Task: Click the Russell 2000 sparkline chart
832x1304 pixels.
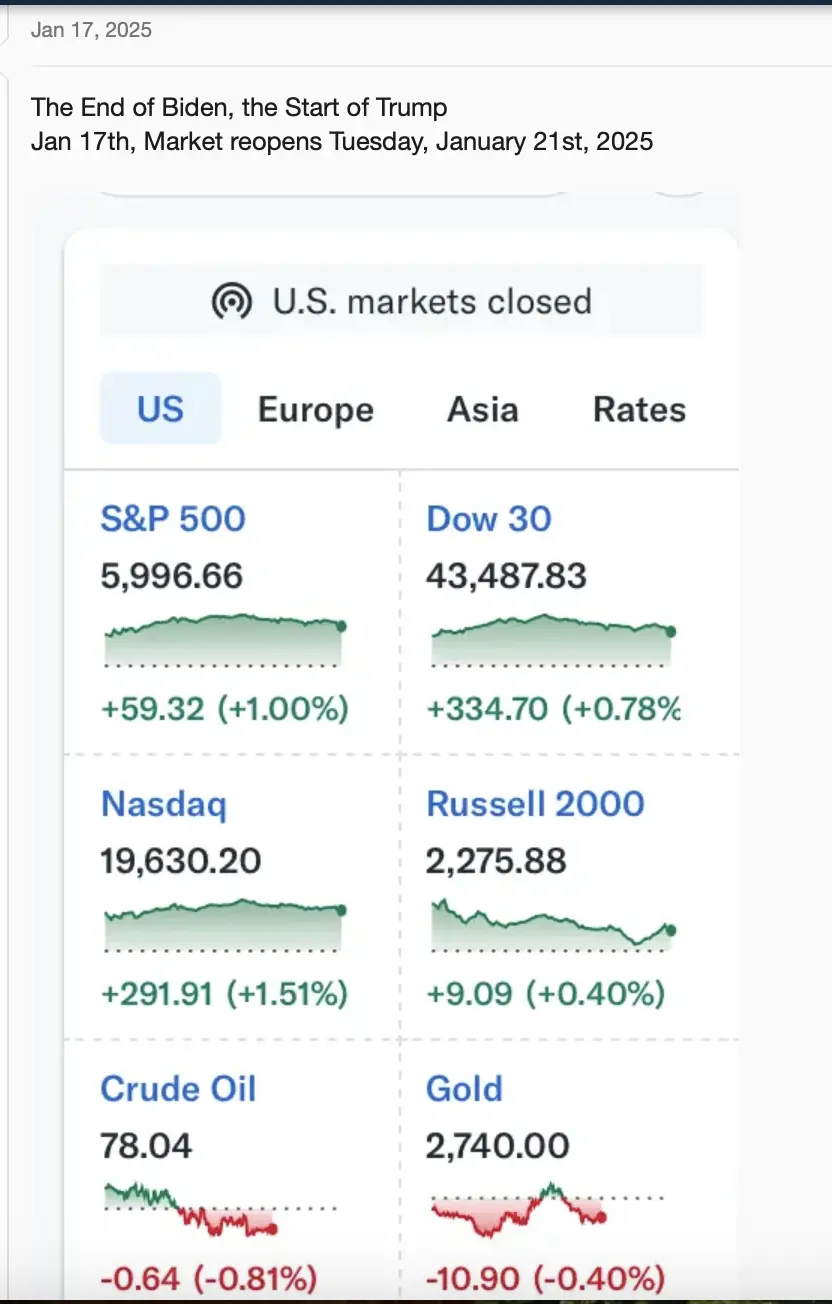Action: click(551, 925)
